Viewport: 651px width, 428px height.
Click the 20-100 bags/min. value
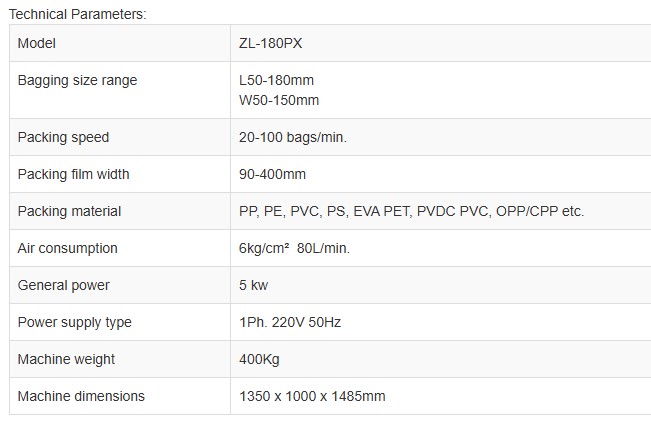pos(293,137)
